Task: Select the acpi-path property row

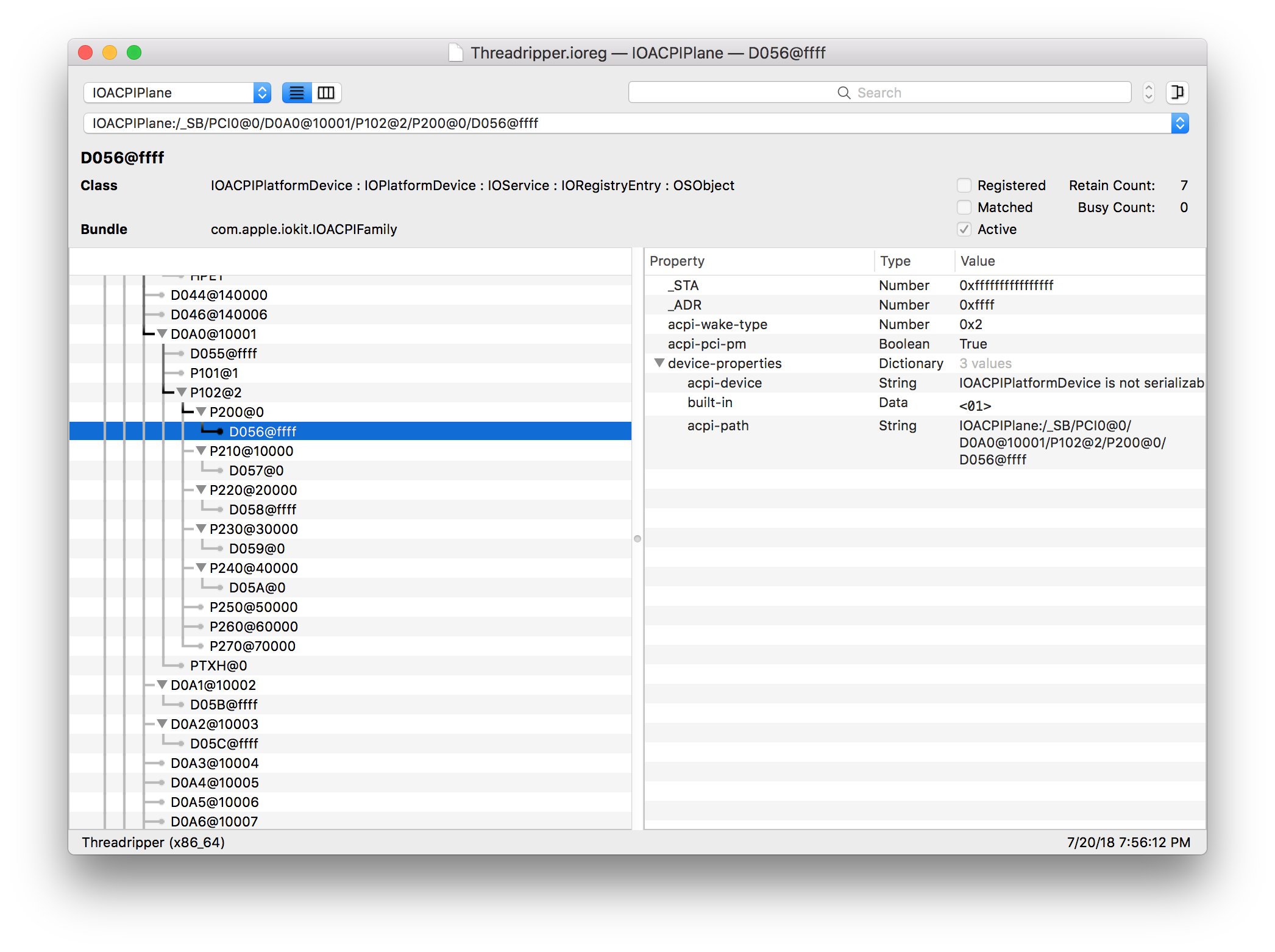Action: (925, 442)
